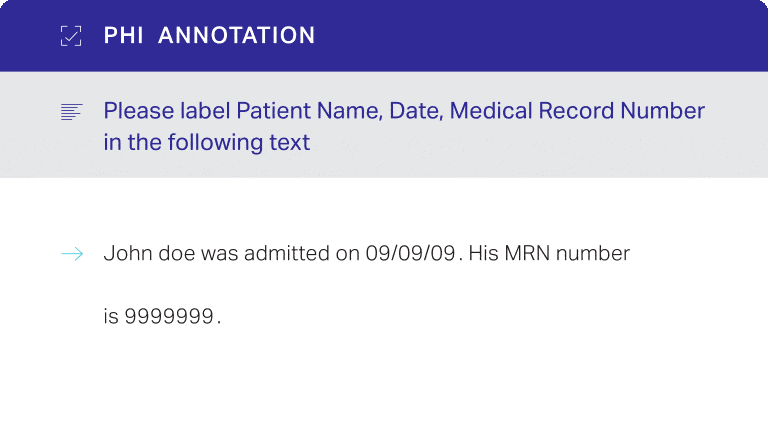768x432 pixels.
Task: Select the number 9999999 in the text
Action: point(169,317)
